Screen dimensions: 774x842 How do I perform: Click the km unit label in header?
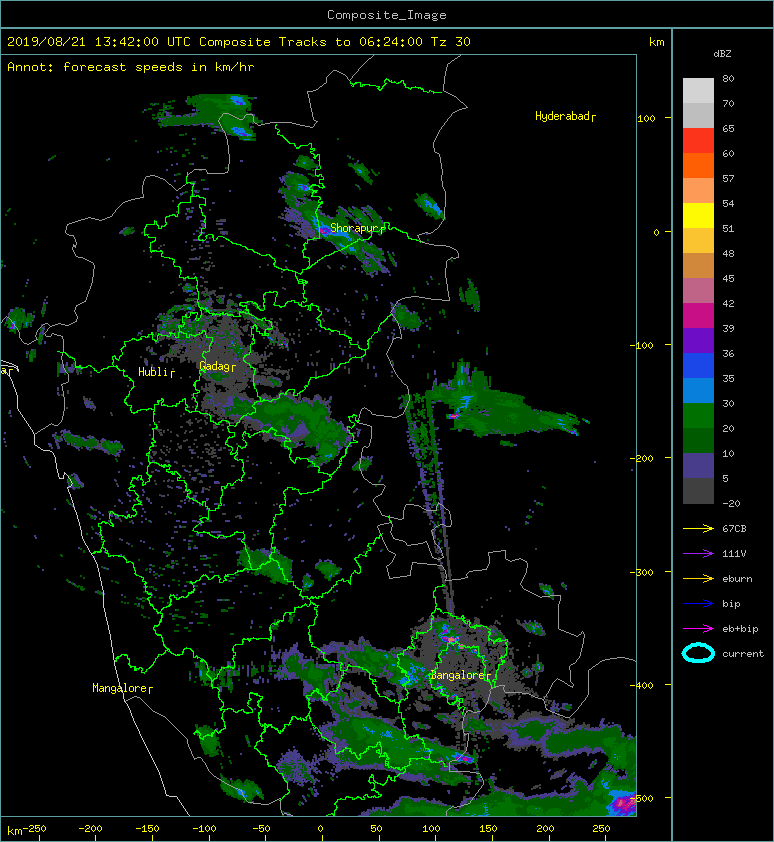pos(656,42)
